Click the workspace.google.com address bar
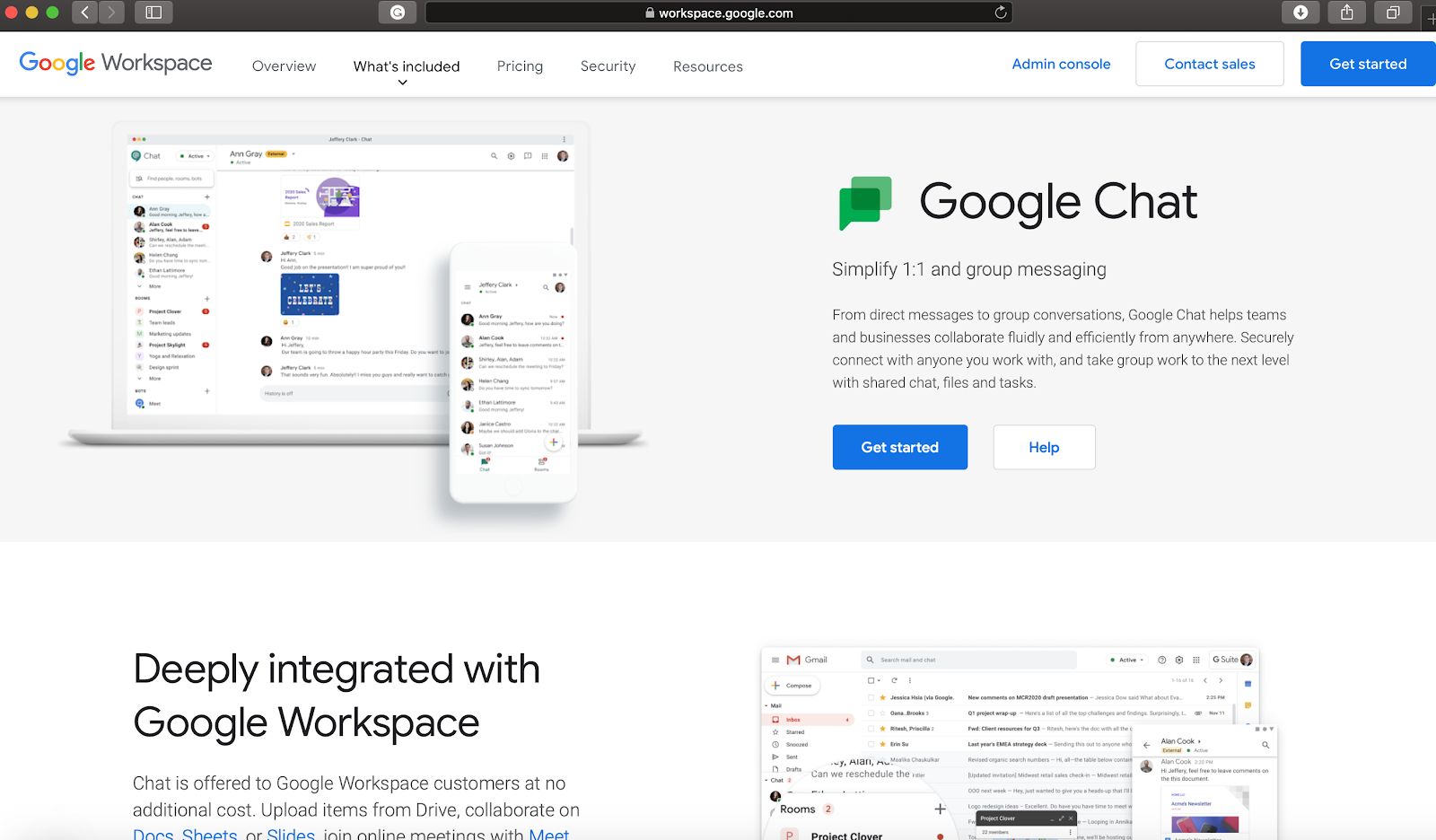This screenshot has height=840, width=1436. click(718, 13)
